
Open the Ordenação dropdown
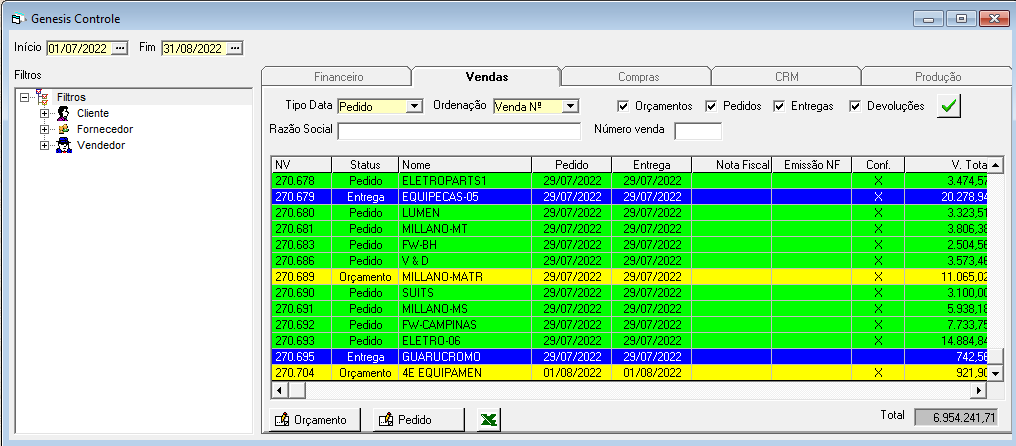tap(570, 106)
